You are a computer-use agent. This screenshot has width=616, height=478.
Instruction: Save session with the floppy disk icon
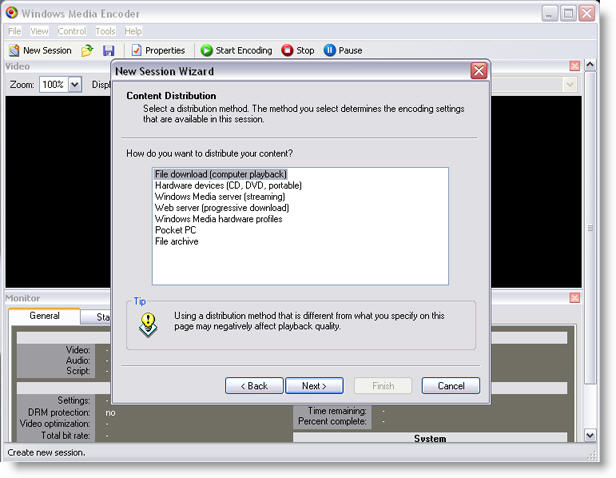pyautogui.click(x=108, y=51)
